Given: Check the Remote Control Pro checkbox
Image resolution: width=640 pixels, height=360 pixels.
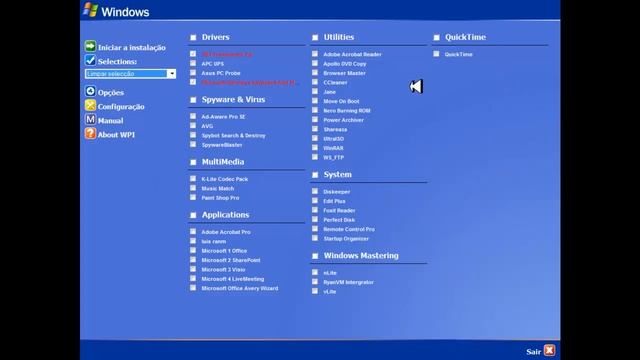Looking at the screenshot, I should 315,229.
